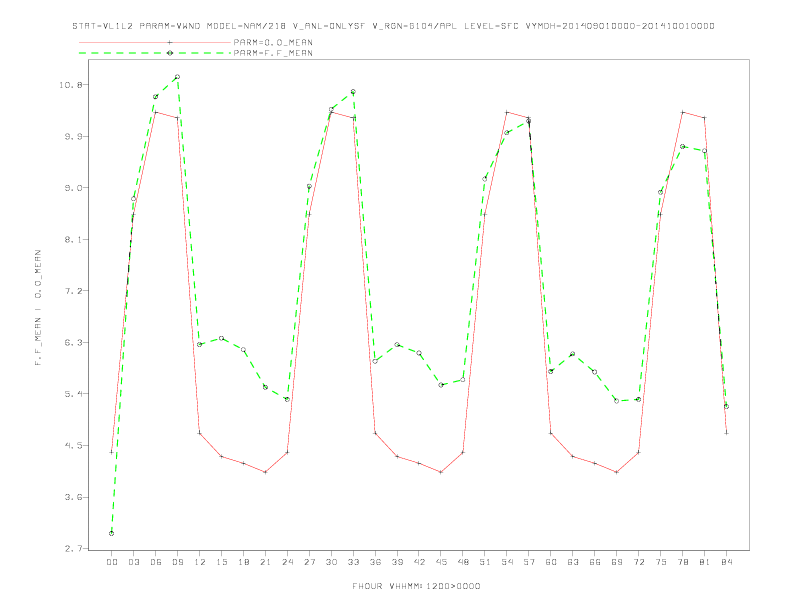Click the x-axis tick label 75
Viewport: 792px width, 612px height.
click(661, 562)
